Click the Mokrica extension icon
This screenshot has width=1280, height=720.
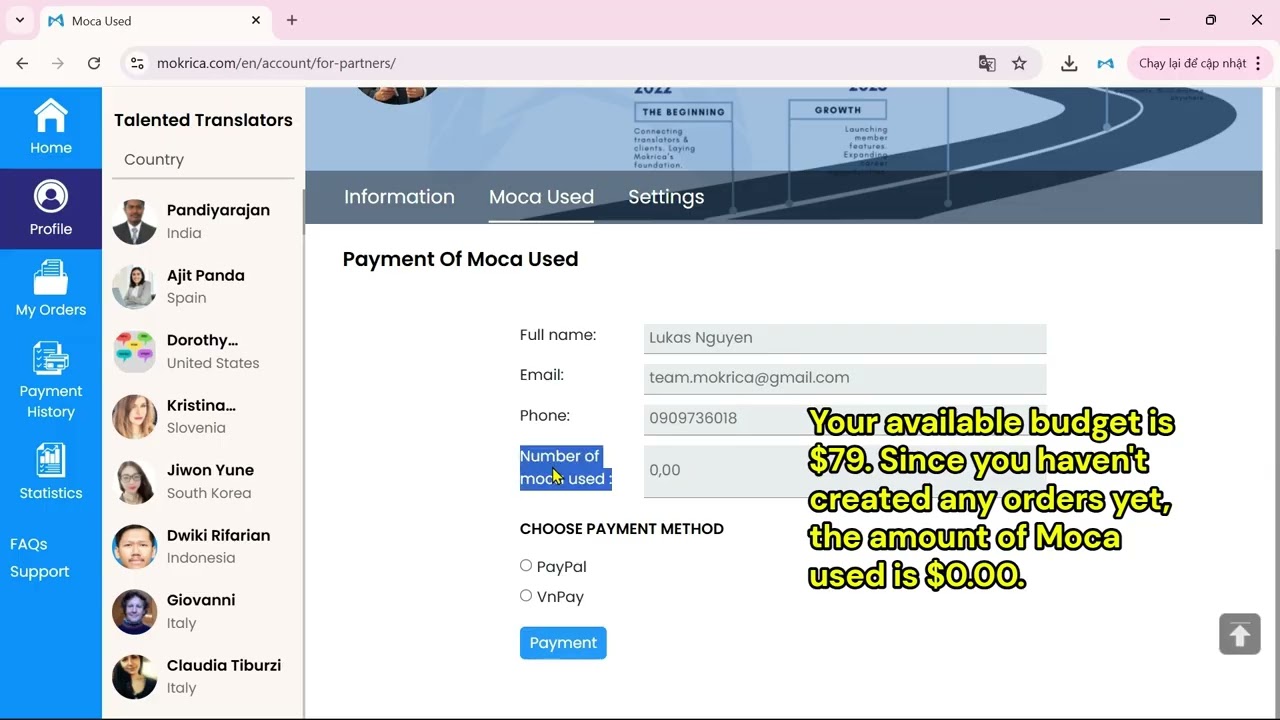pyautogui.click(x=1105, y=63)
